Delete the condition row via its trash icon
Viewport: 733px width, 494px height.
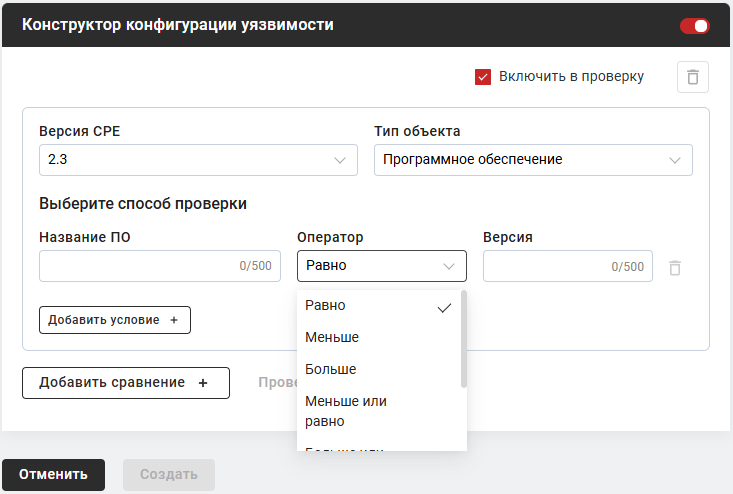tap(675, 267)
